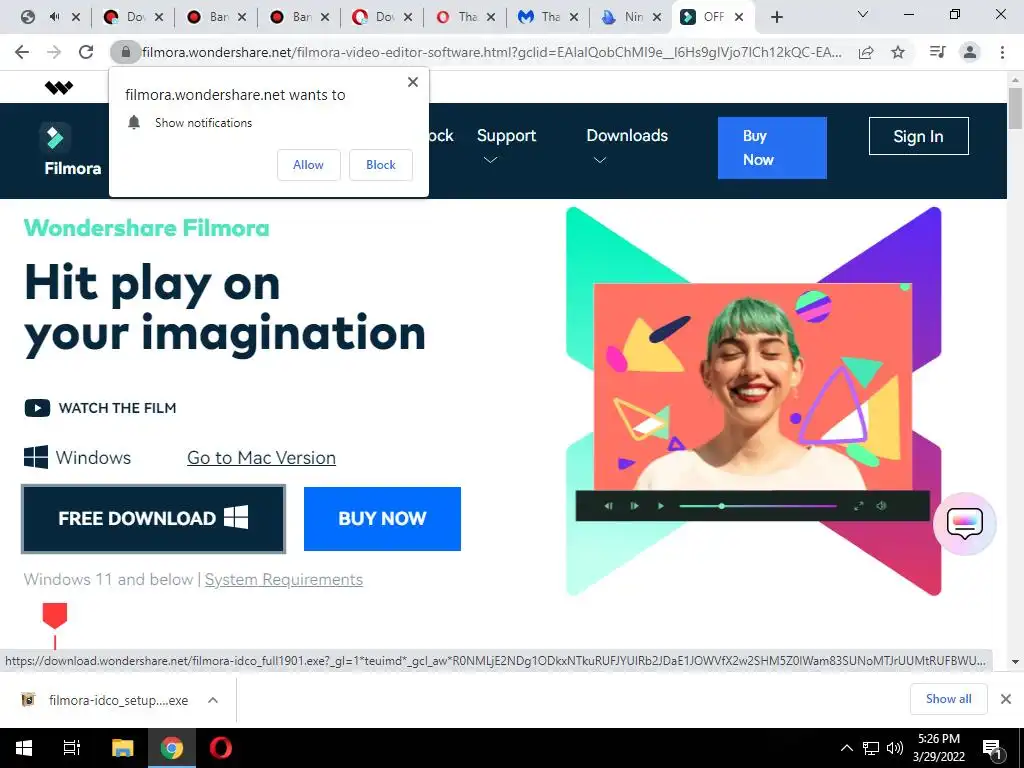Open Task View on the taskbar
Screen dimensions: 1024x768
tap(72, 748)
